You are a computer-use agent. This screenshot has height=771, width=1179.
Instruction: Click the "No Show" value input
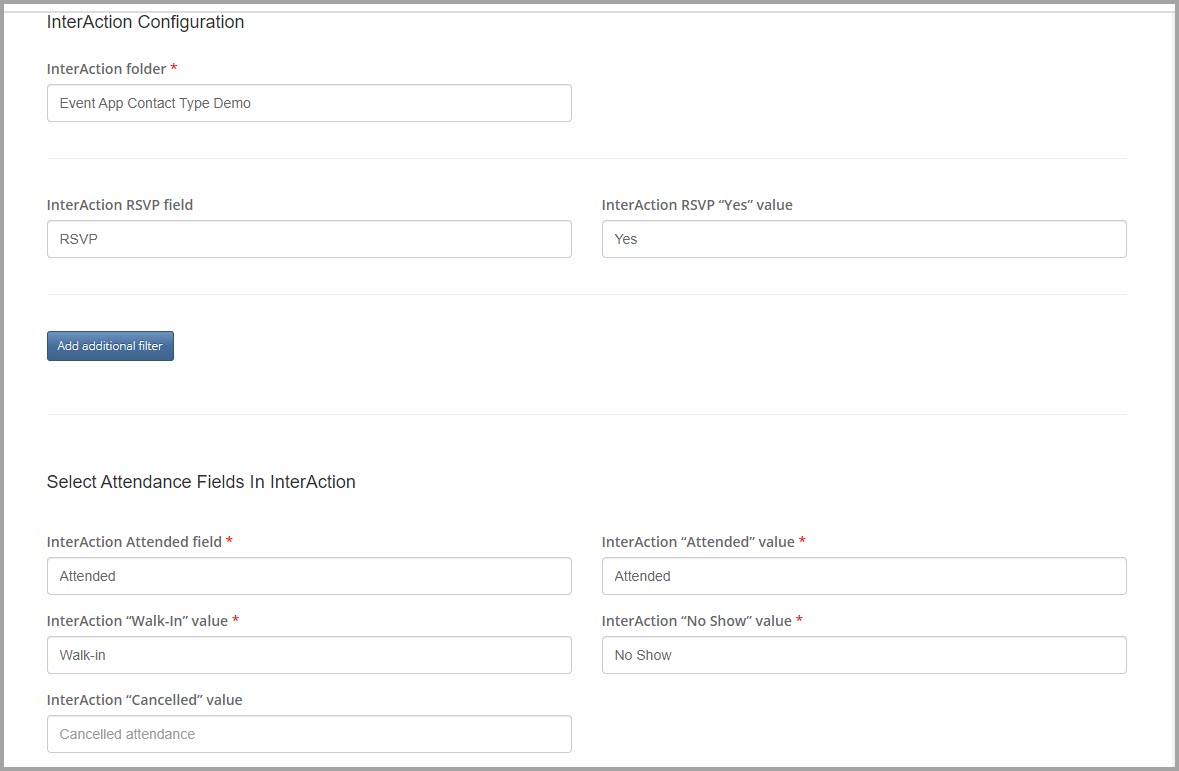[864, 655]
